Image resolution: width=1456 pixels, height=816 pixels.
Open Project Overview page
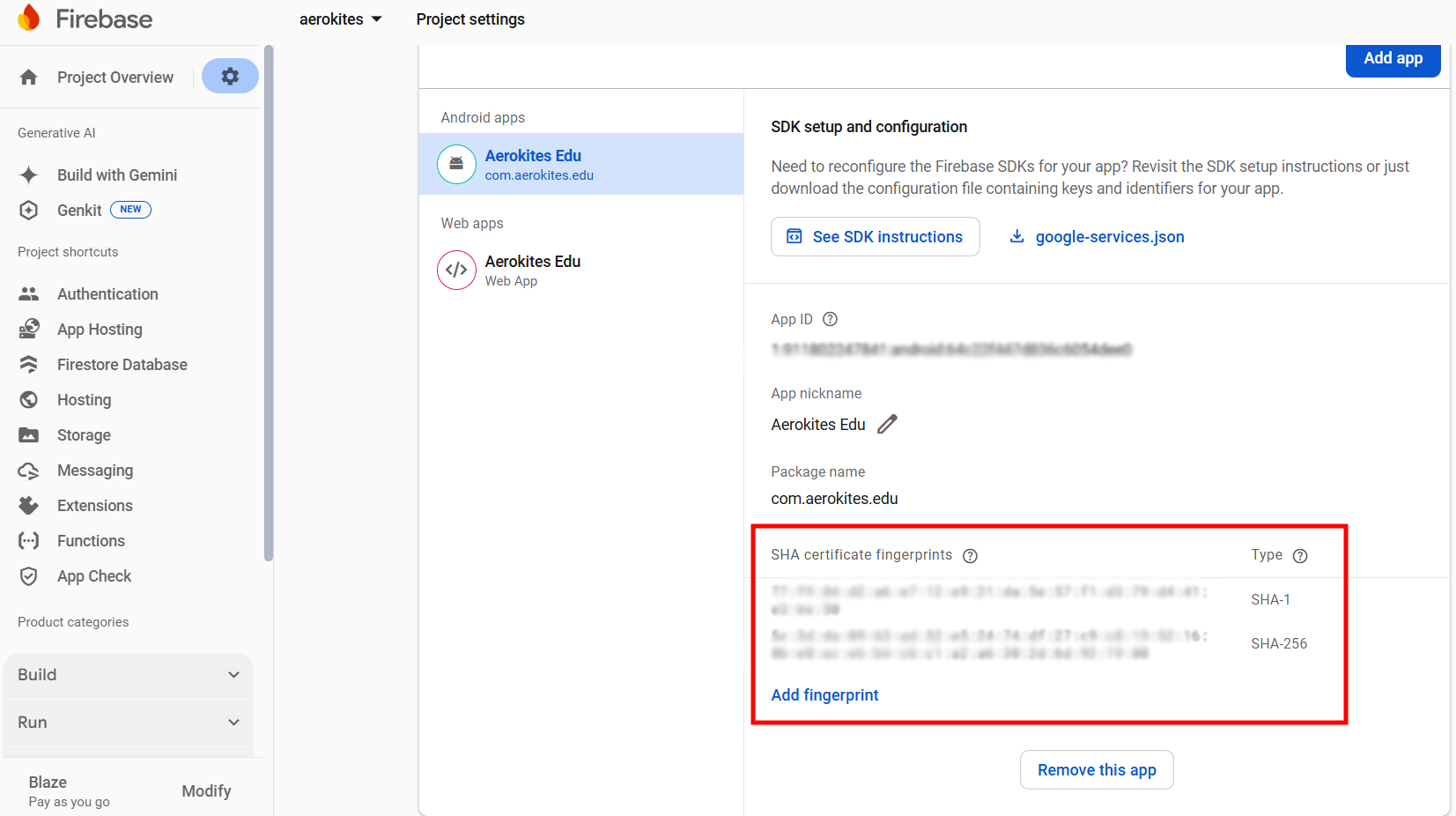(x=115, y=78)
